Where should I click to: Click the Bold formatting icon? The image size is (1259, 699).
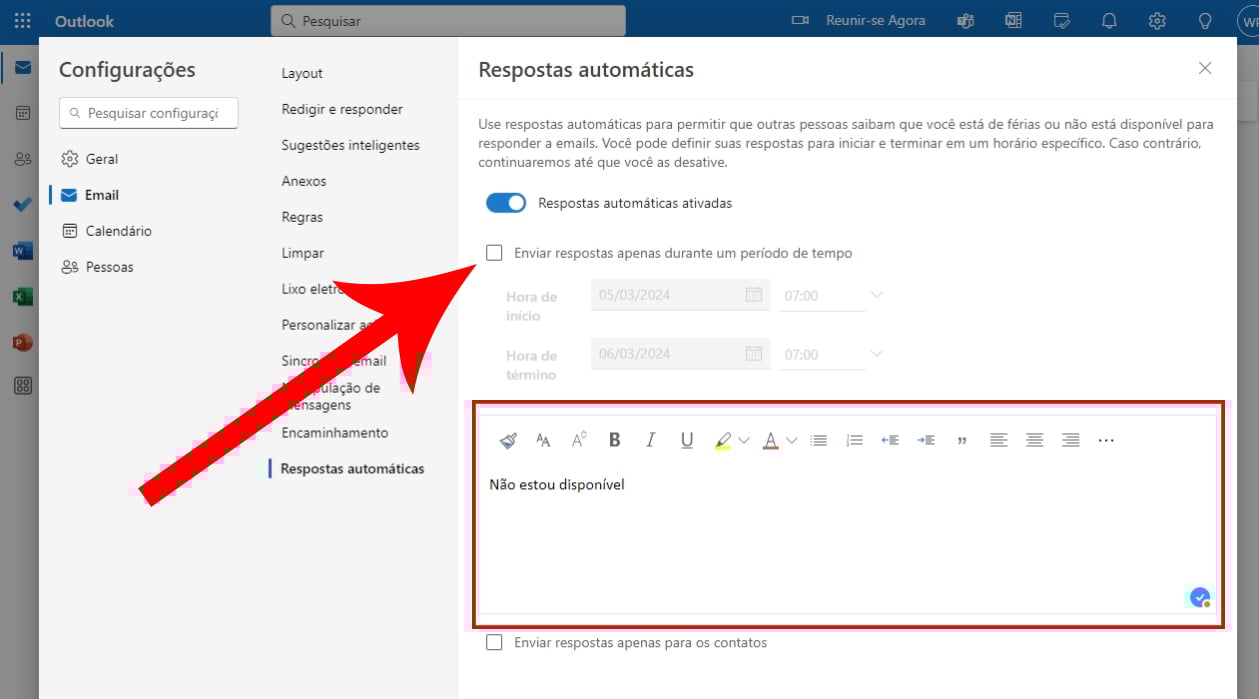615,440
